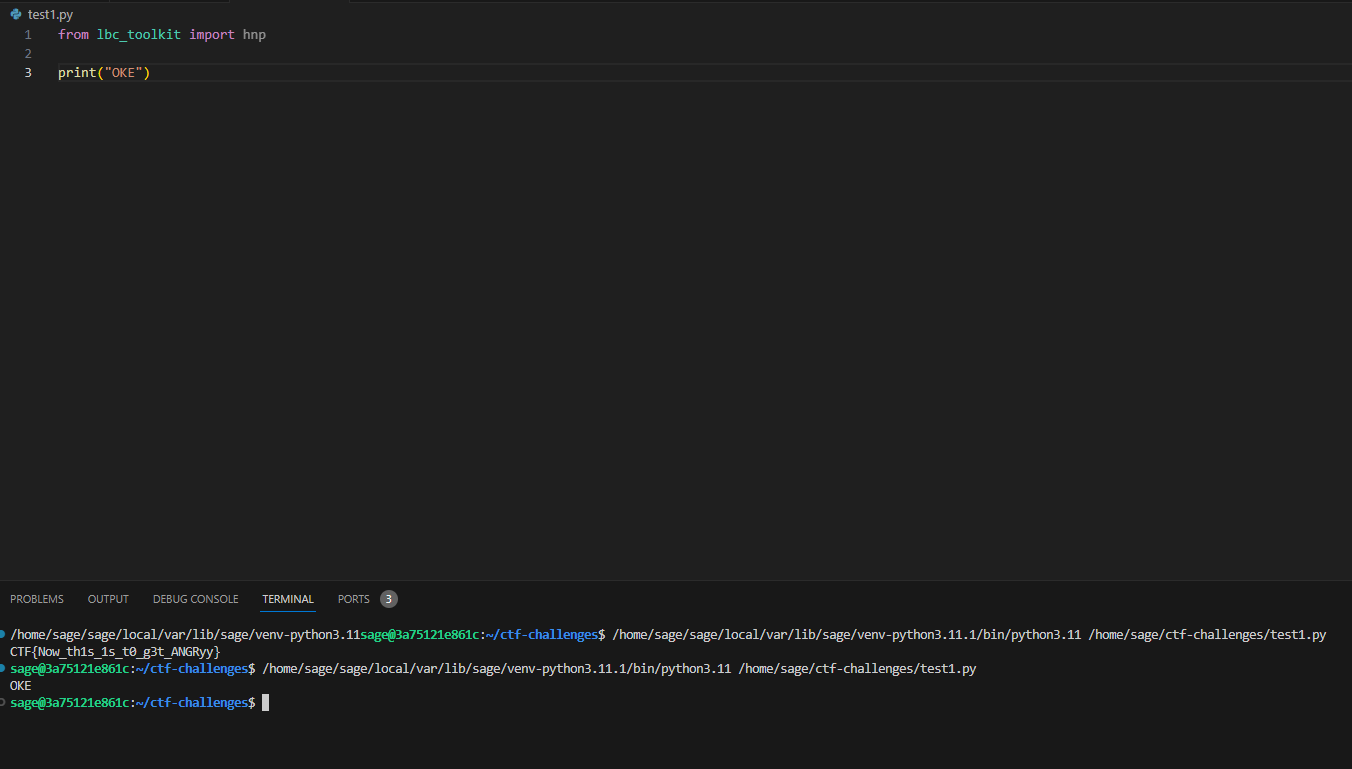Click the last terminal prompt input cursor

coord(265,703)
